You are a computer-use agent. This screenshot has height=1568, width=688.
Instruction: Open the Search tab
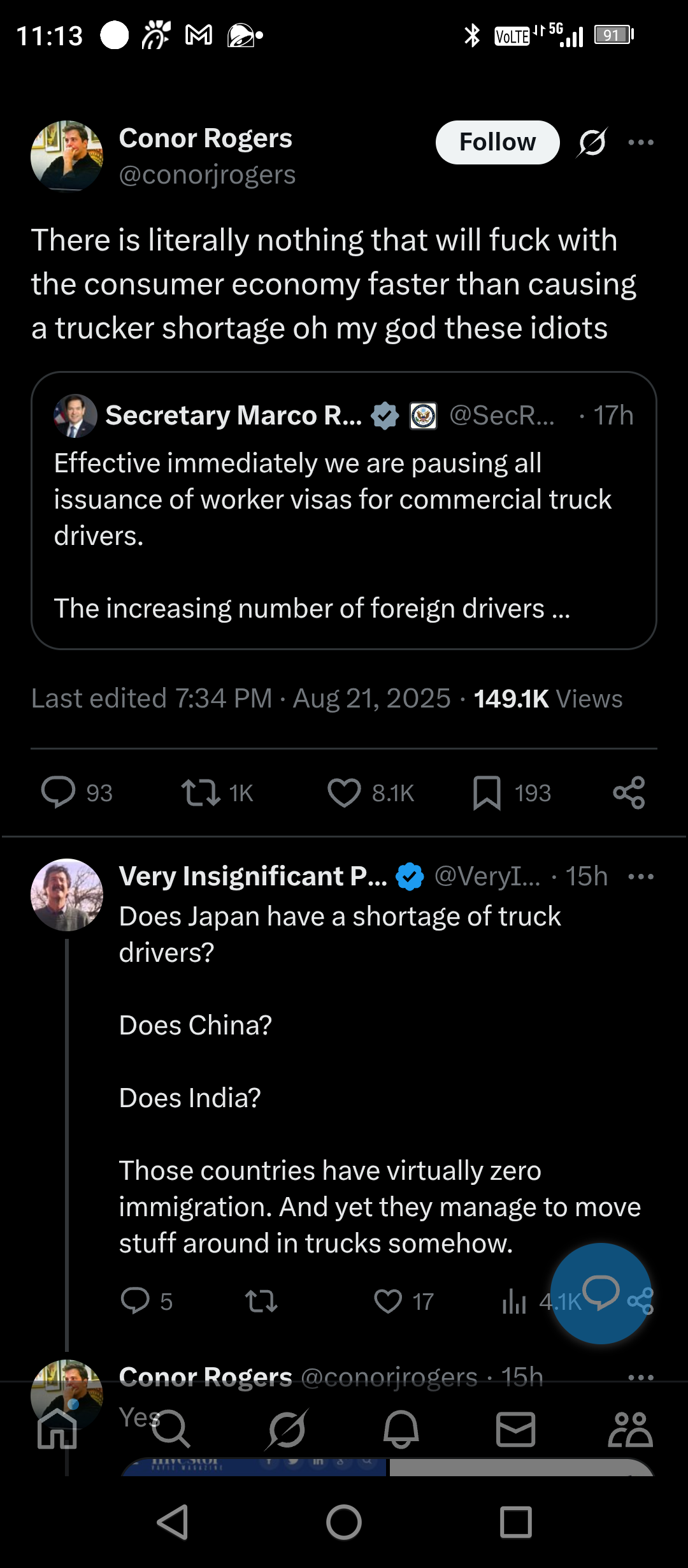(x=171, y=1429)
